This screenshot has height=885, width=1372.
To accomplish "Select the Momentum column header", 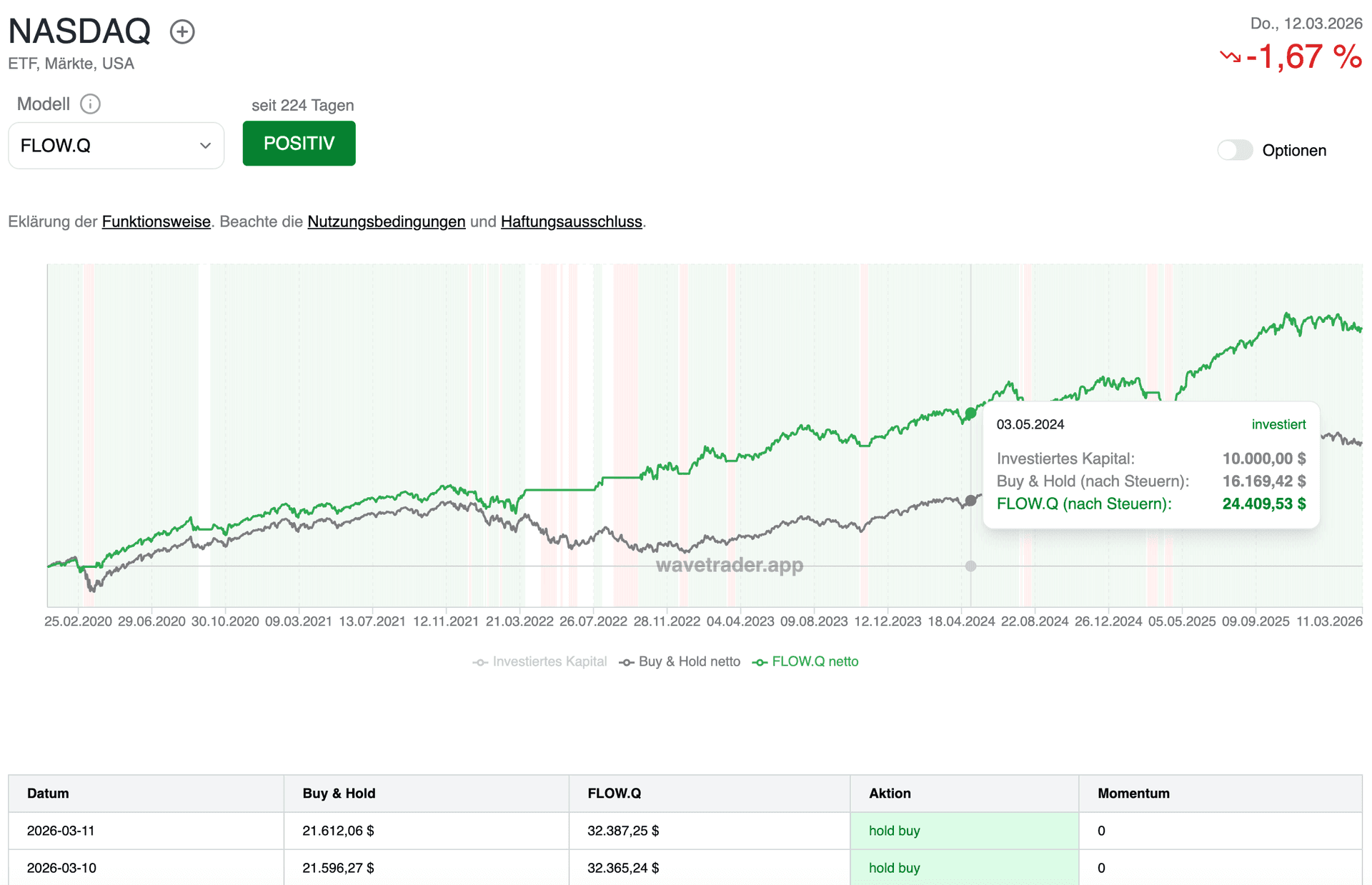I will tap(1133, 793).
